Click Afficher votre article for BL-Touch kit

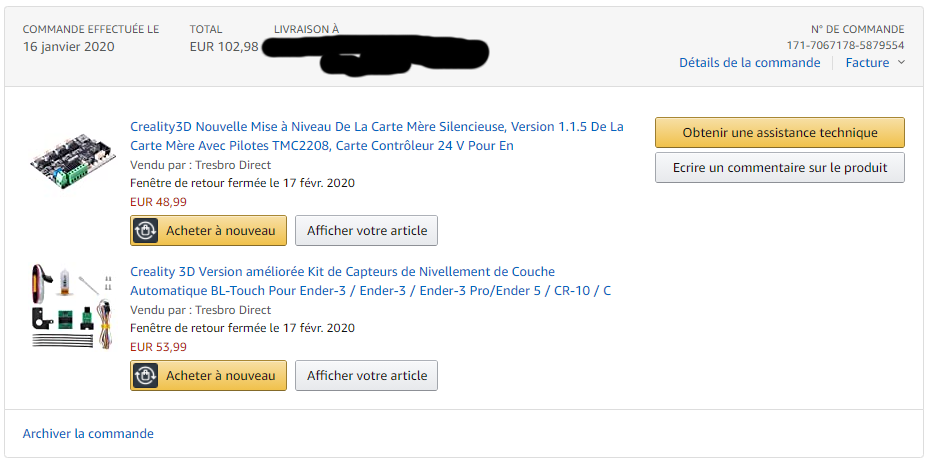(x=367, y=375)
